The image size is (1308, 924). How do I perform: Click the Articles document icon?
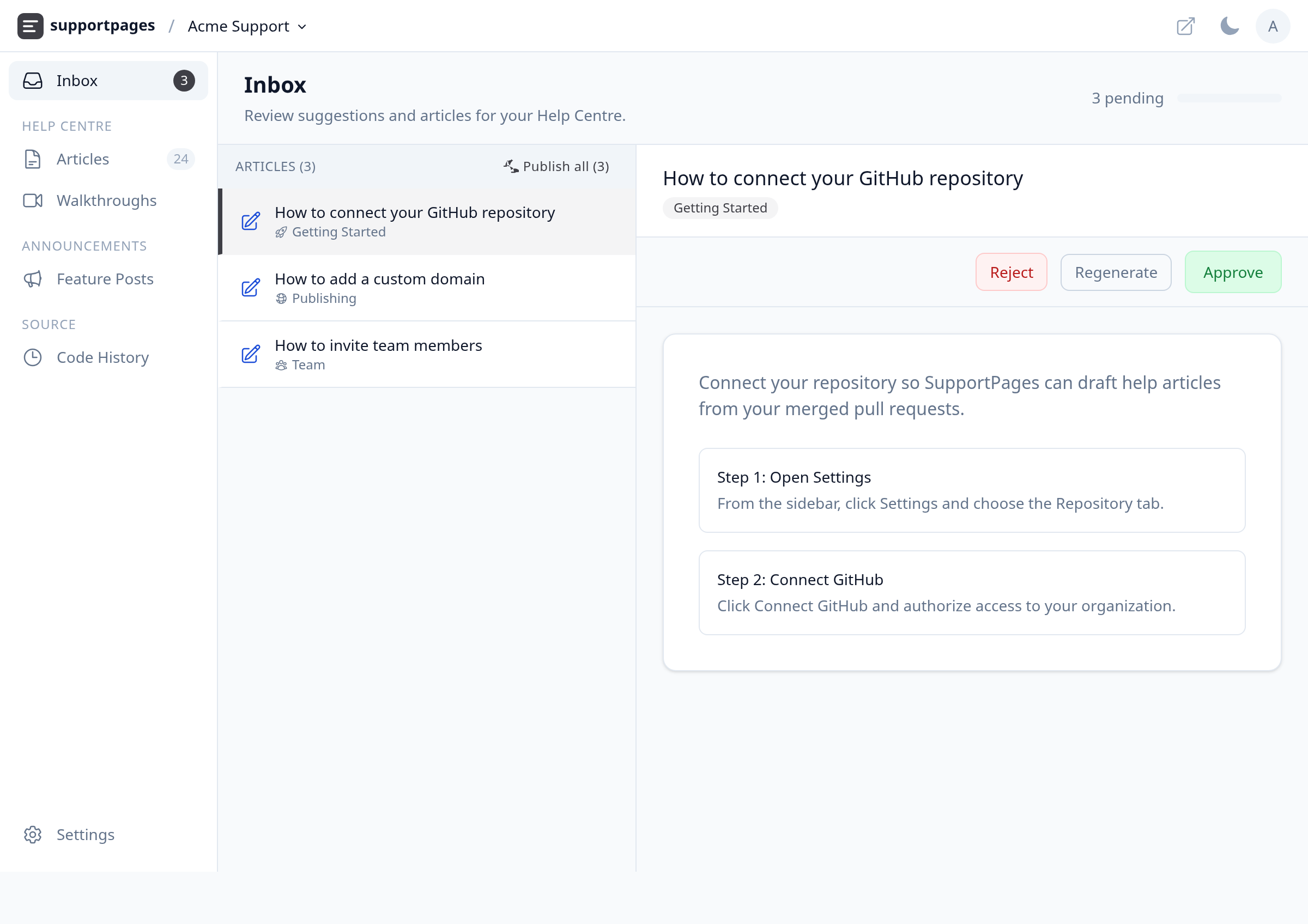pyautogui.click(x=33, y=159)
